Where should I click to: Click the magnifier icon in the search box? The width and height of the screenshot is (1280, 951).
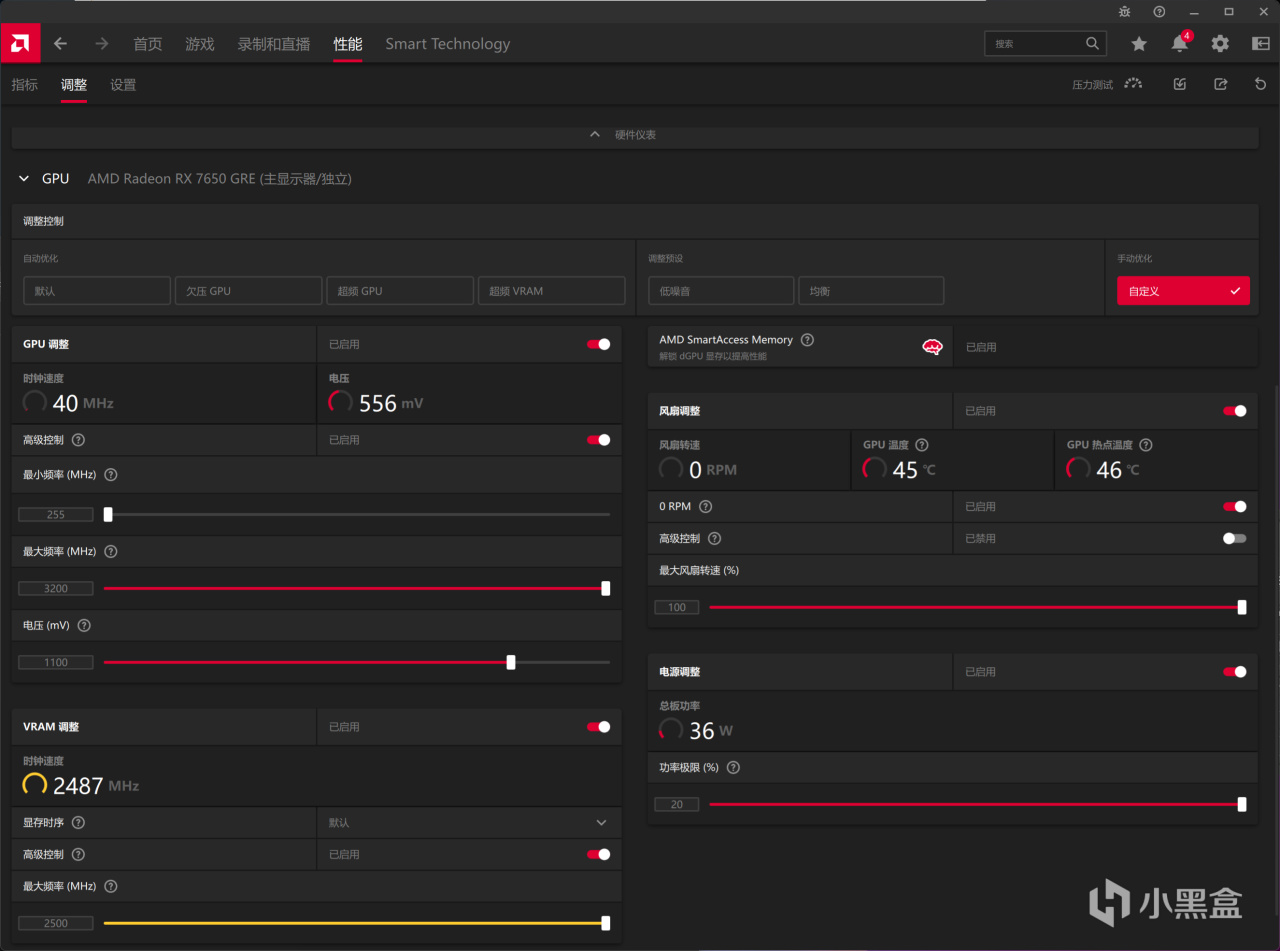1092,43
